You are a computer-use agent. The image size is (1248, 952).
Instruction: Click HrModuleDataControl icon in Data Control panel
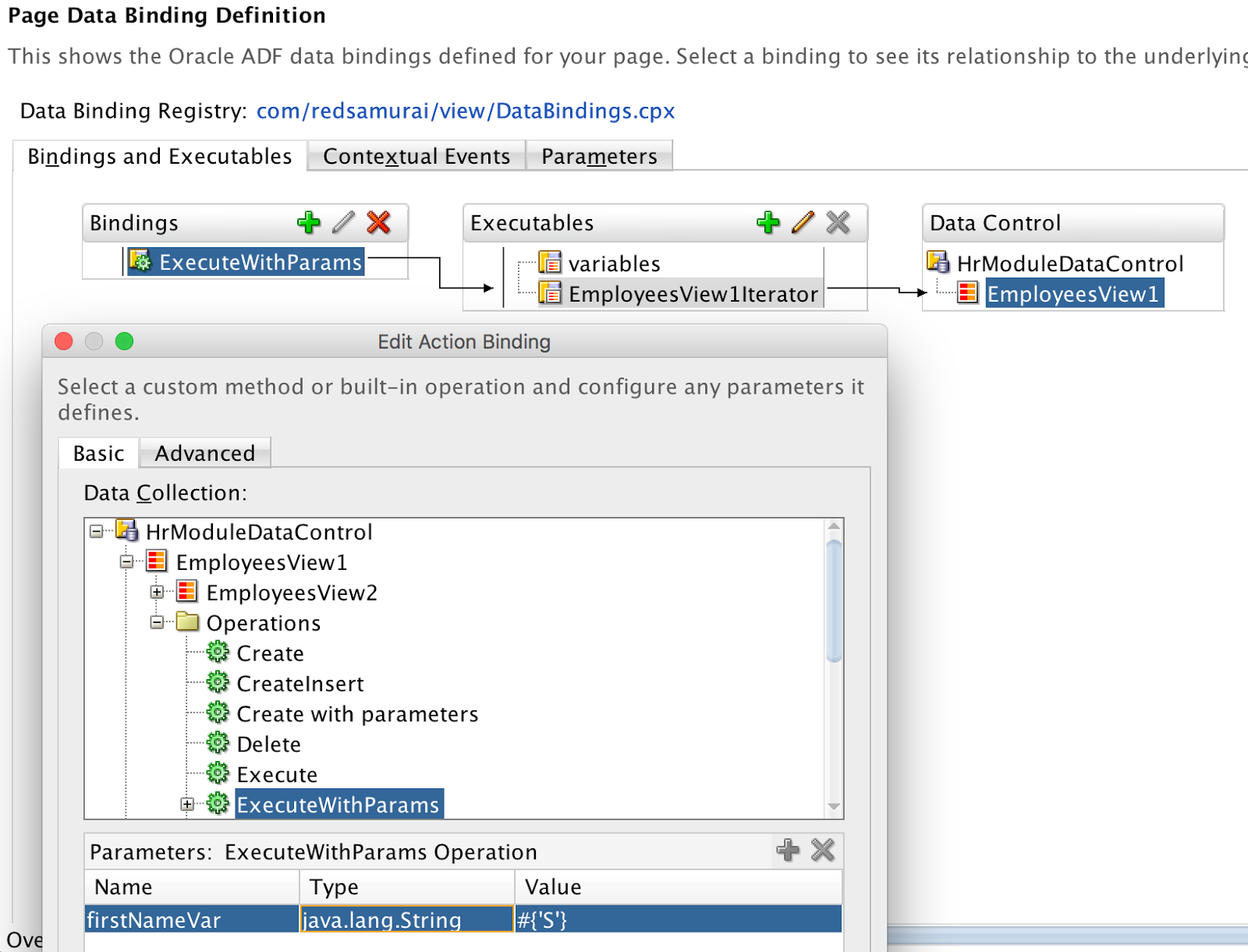click(938, 262)
